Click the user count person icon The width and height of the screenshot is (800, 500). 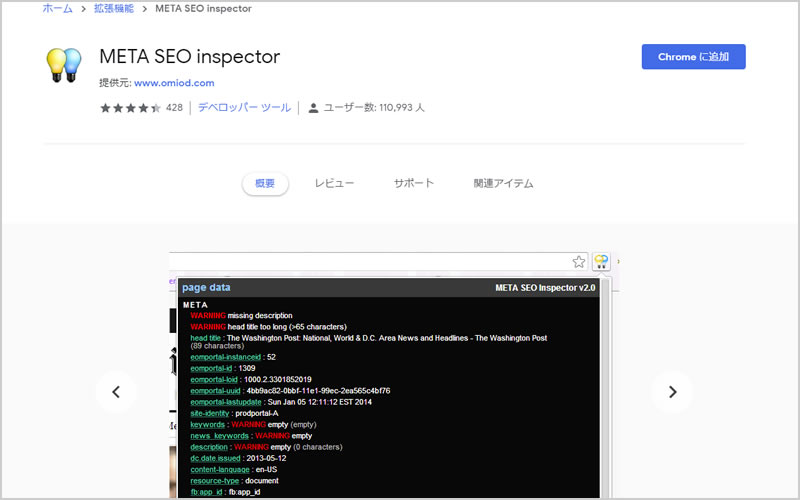click(x=313, y=108)
